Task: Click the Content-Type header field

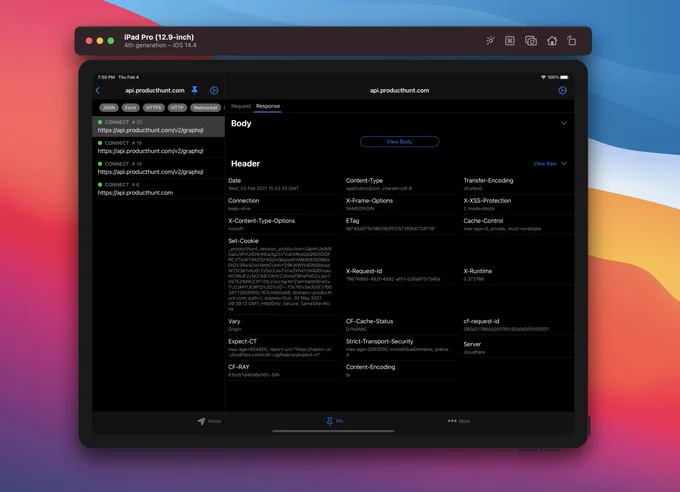Action: point(400,184)
